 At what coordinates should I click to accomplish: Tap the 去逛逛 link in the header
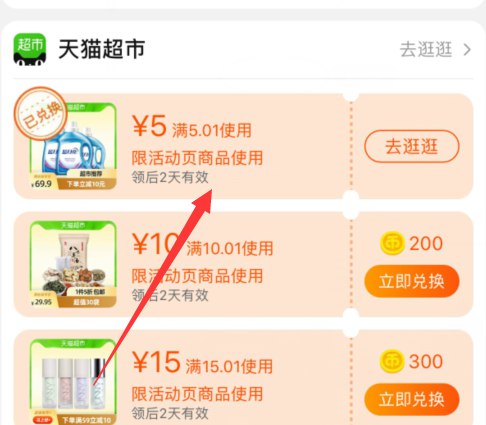[x=426, y=50]
